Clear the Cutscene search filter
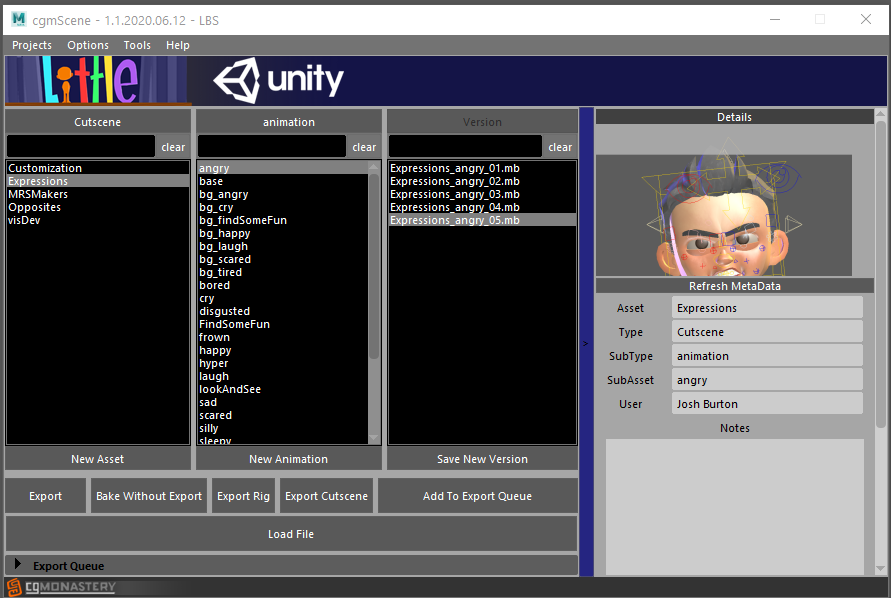Image resolution: width=891 pixels, height=598 pixels. pos(173,147)
